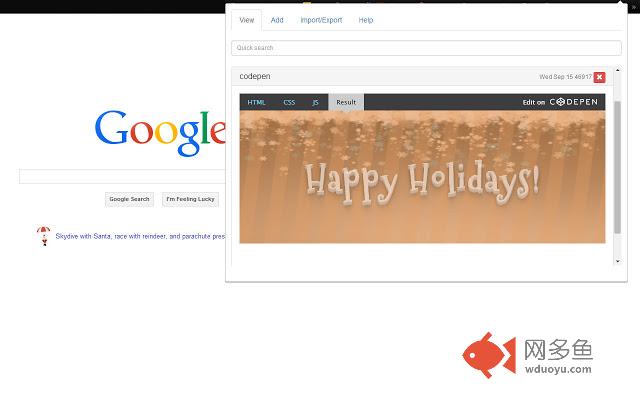Select the Result tab in the CodePen embed
This screenshot has height=400, width=640.
point(346,102)
